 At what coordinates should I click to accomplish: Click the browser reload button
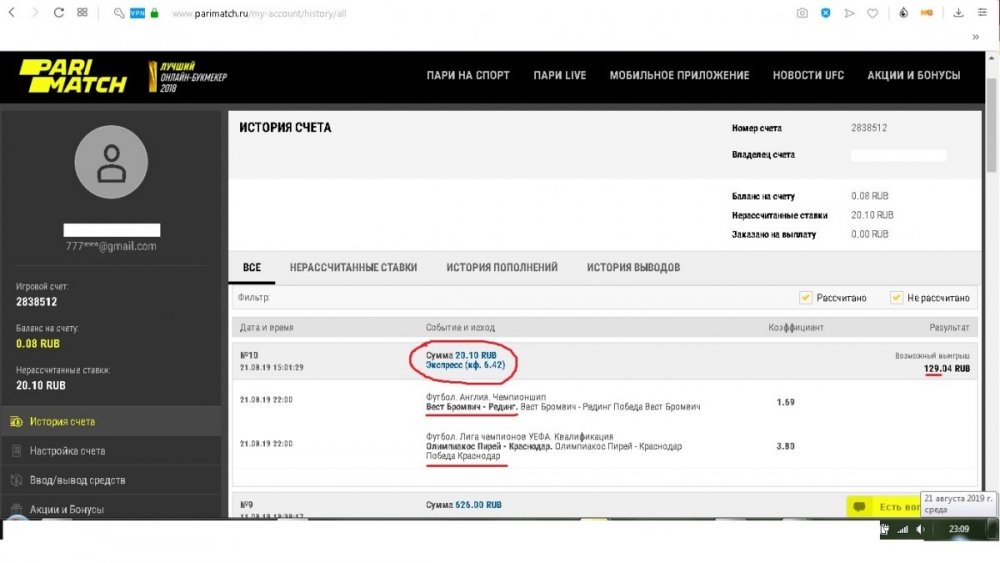59,13
